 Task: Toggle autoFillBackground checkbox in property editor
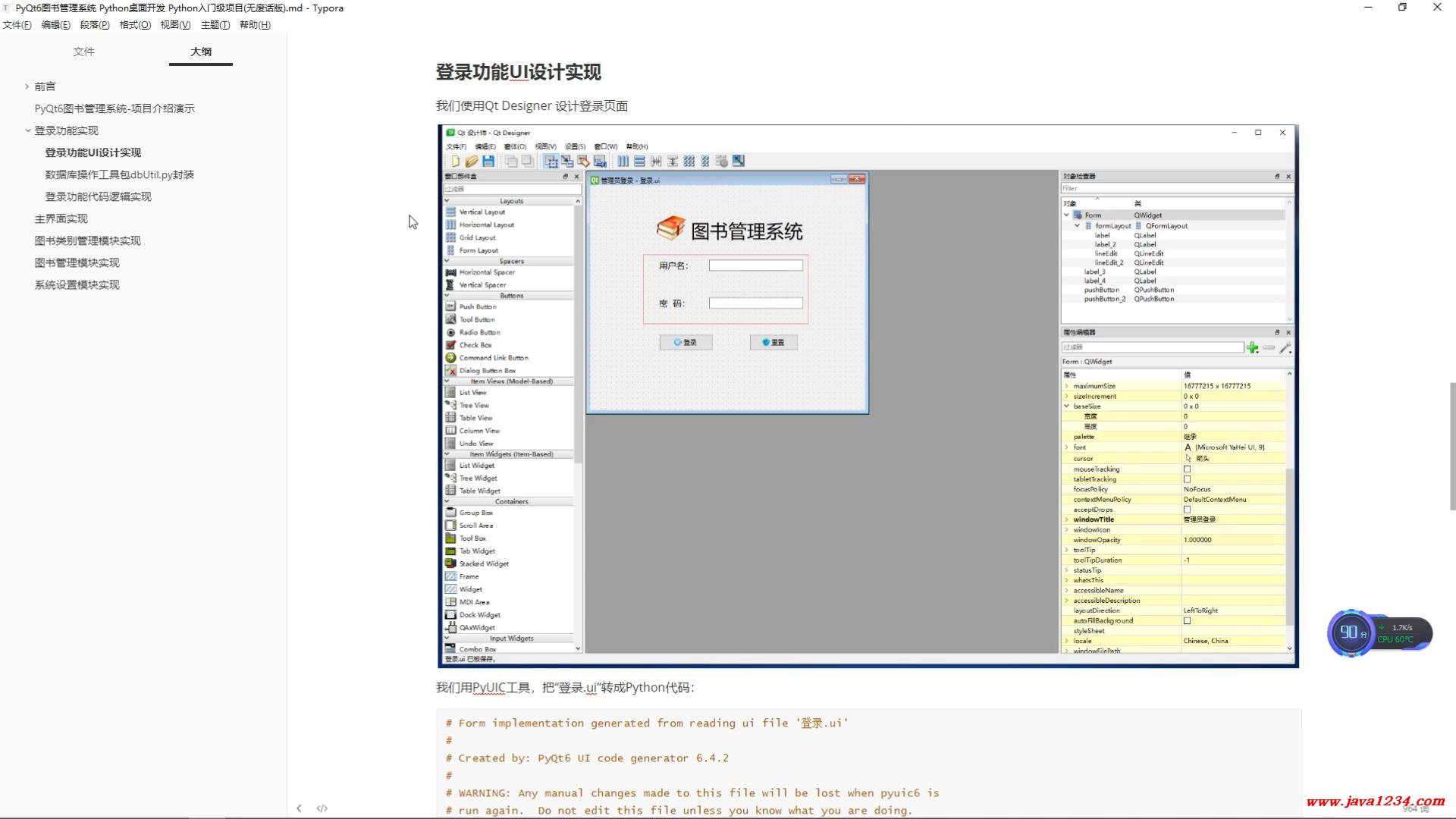[x=1188, y=620]
